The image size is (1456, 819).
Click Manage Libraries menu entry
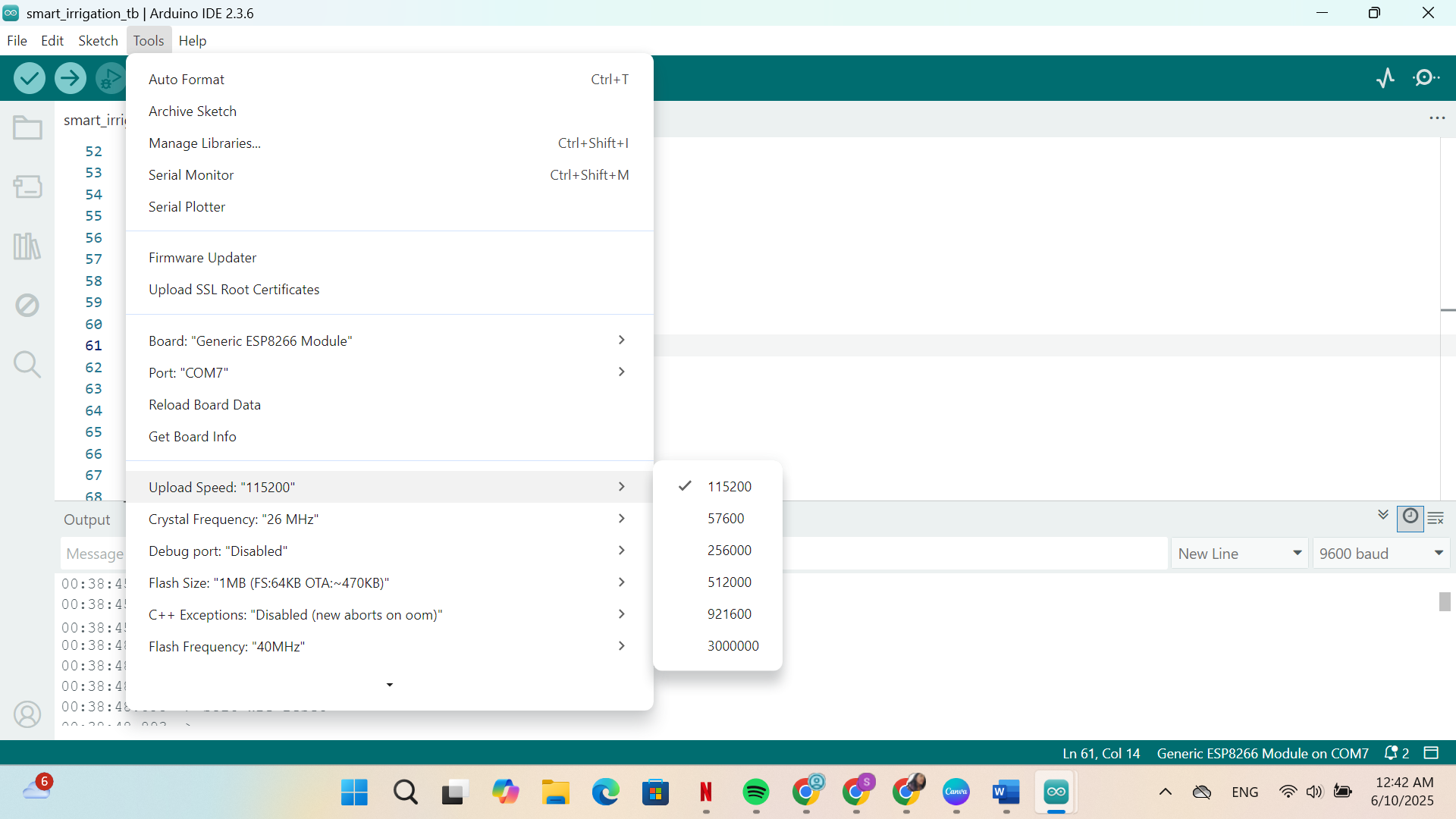click(205, 143)
